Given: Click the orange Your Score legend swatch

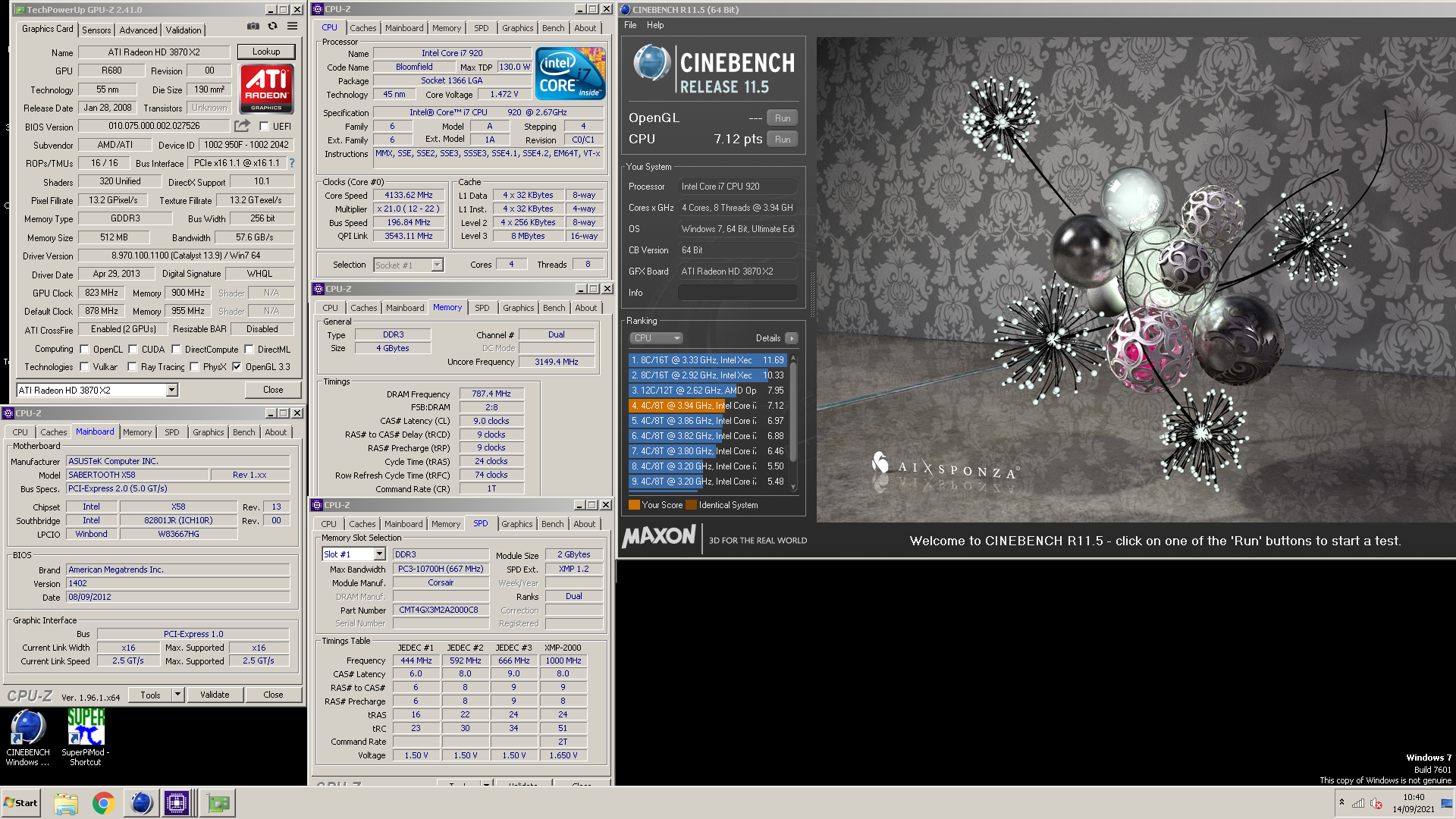Looking at the screenshot, I should point(634,505).
